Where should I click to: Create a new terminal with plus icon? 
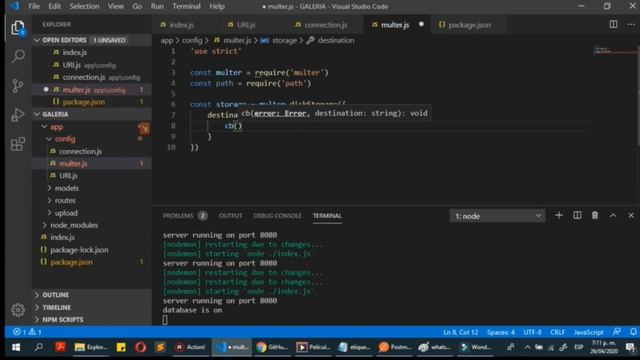click(559, 216)
